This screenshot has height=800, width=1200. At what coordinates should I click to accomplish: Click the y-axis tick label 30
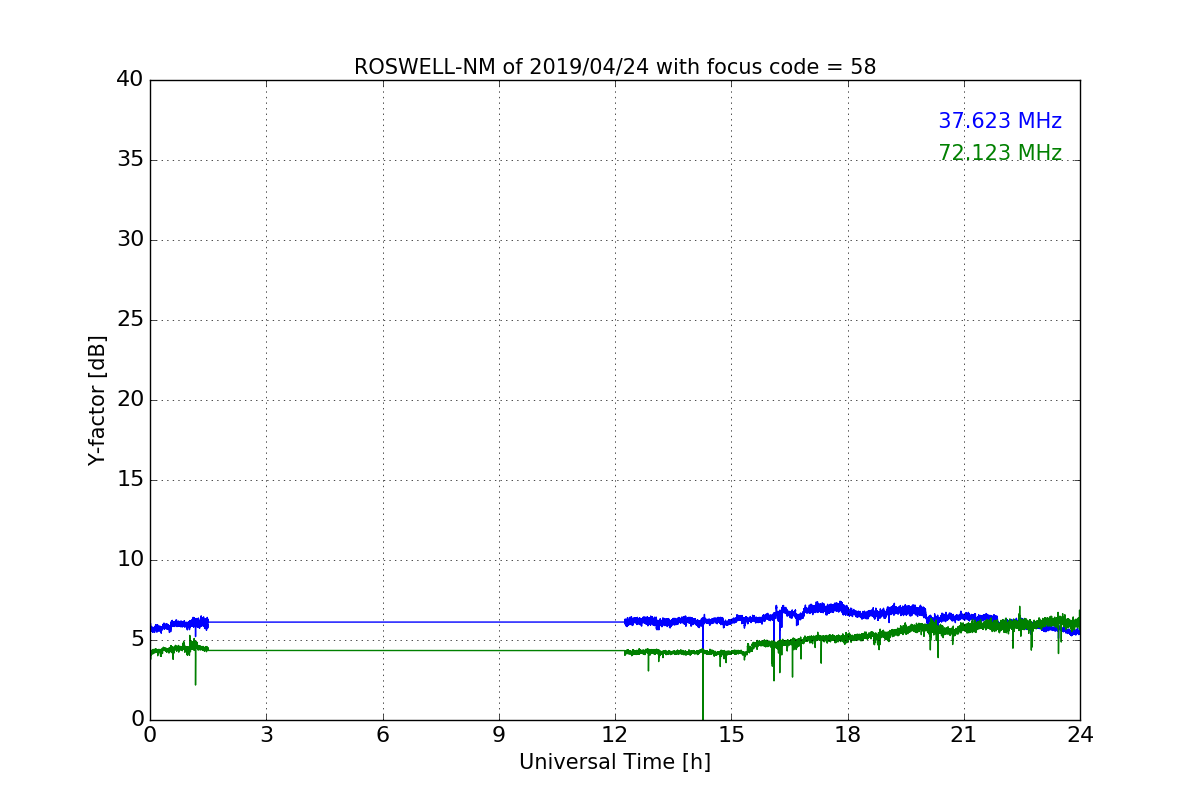pyautogui.click(x=130, y=240)
